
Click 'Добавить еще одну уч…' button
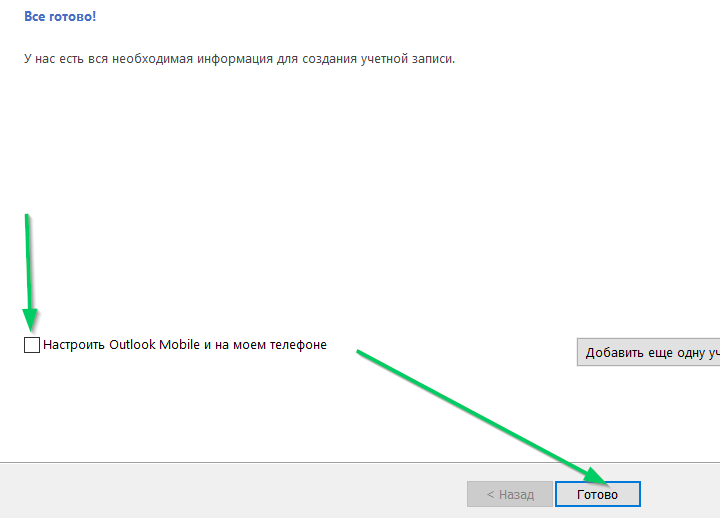648,352
